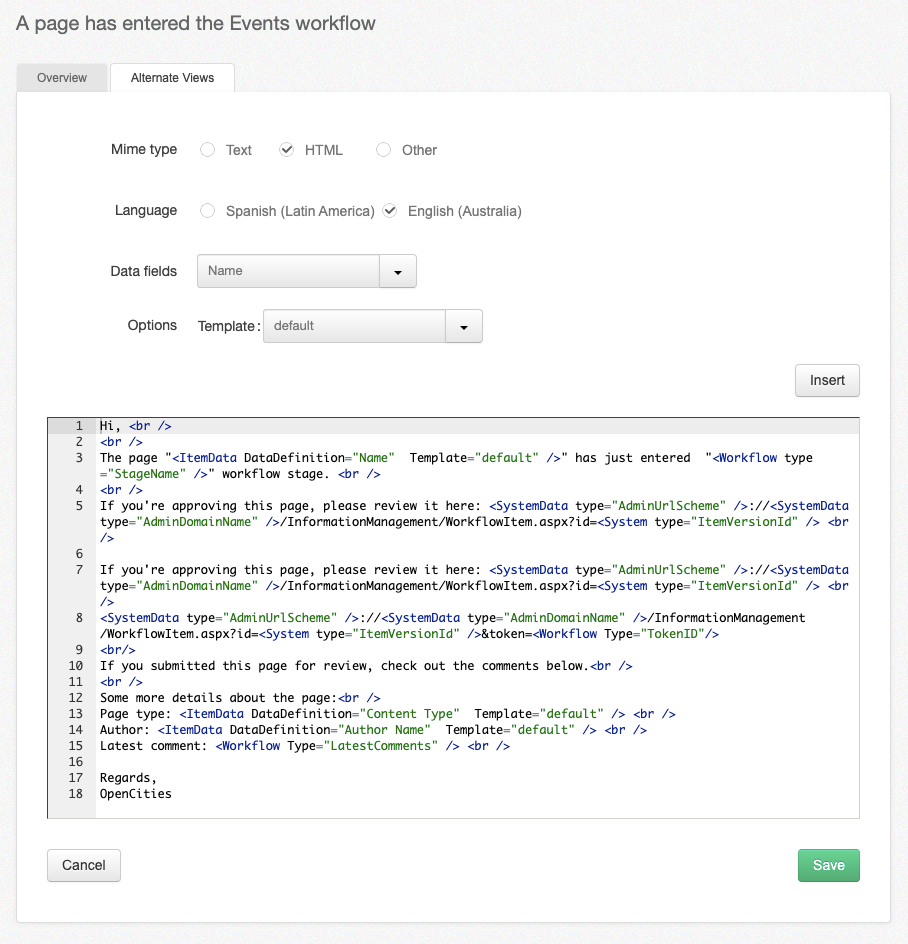This screenshot has width=908, height=944.
Task: Cancel editing the template
Action: [x=83, y=865]
